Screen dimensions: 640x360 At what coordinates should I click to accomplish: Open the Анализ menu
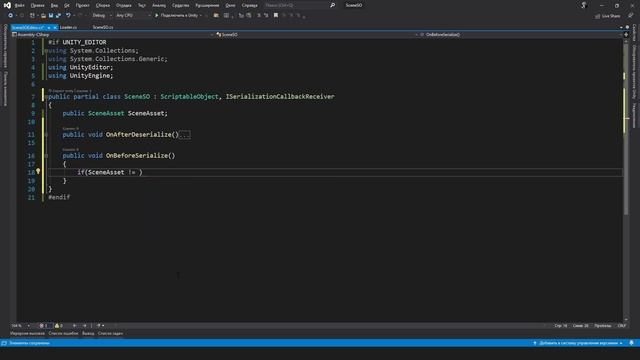pyautogui.click(x=159, y=6)
